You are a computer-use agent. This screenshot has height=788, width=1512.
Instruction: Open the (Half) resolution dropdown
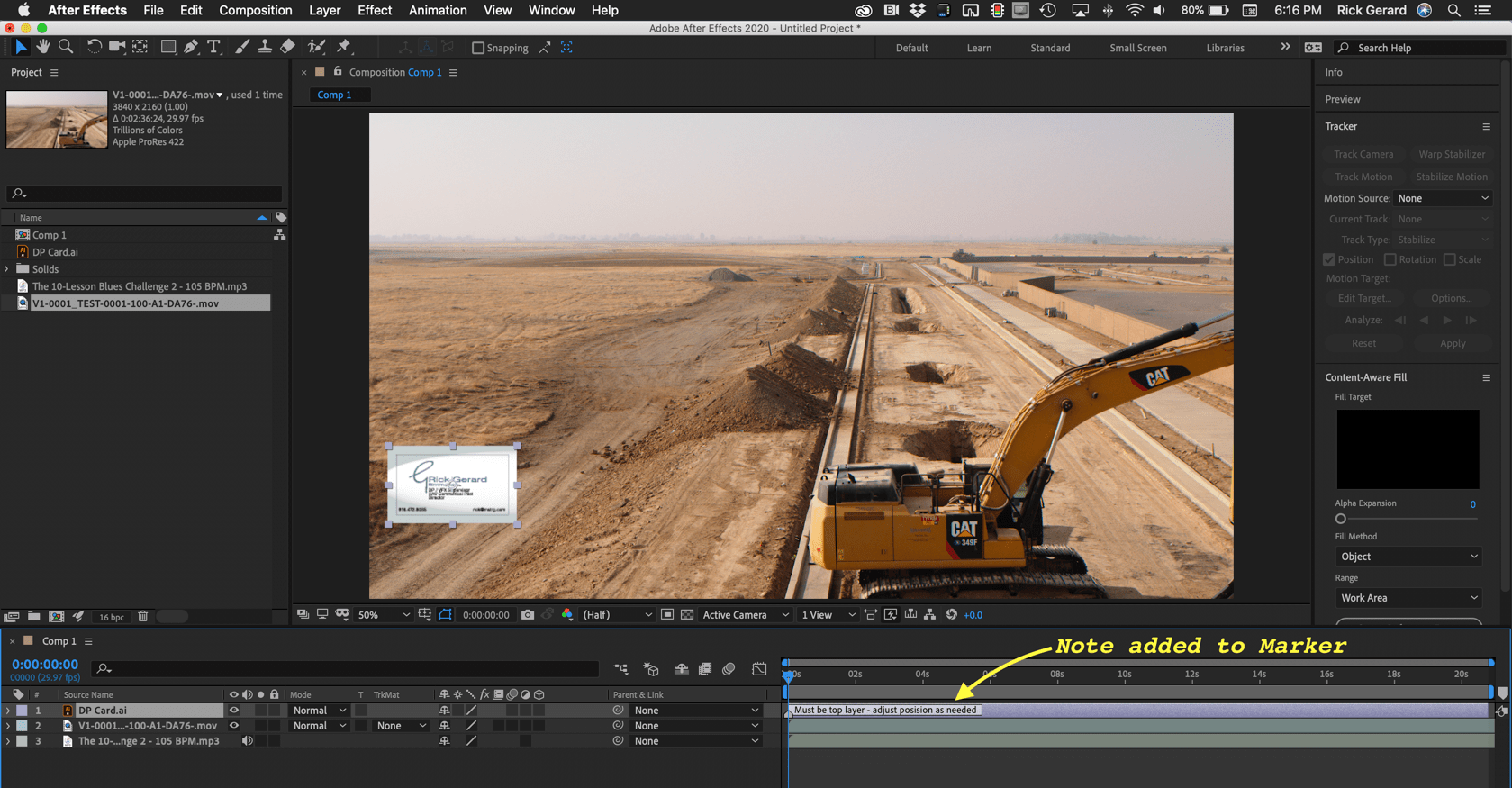click(618, 615)
